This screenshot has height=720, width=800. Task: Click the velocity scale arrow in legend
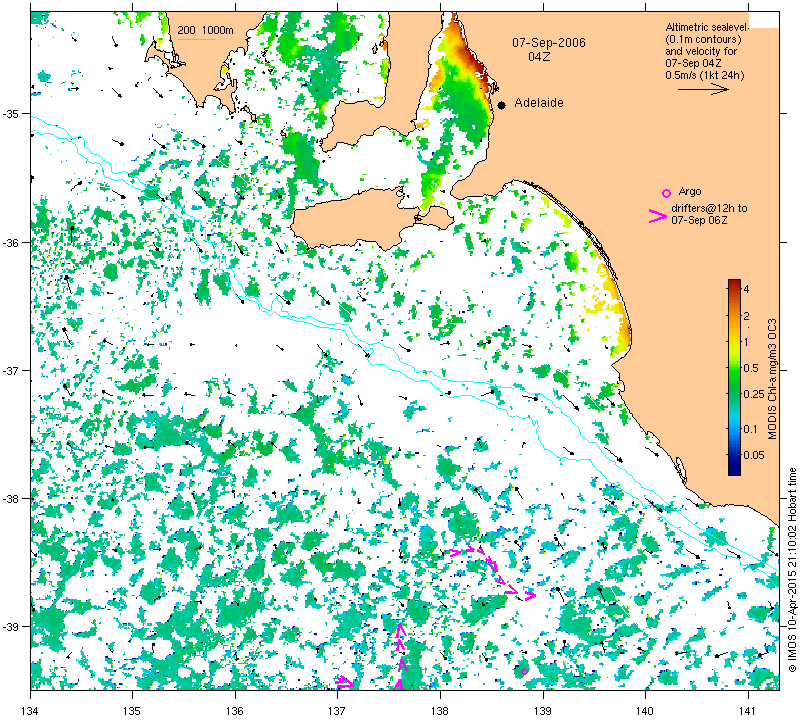(703, 89)
